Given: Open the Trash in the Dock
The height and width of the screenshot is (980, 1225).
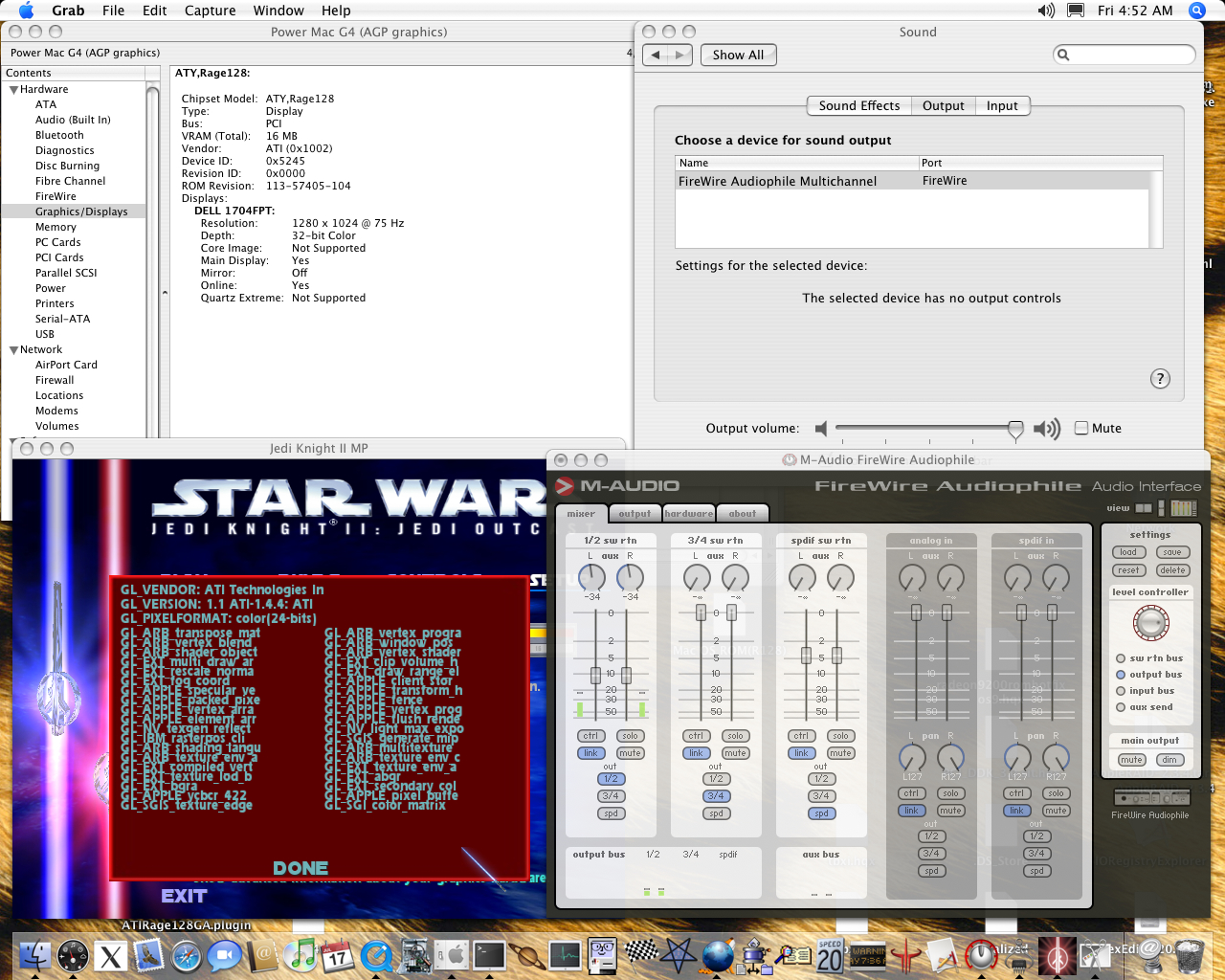Looking at the screenshot, I should [x=1188, y=954].
